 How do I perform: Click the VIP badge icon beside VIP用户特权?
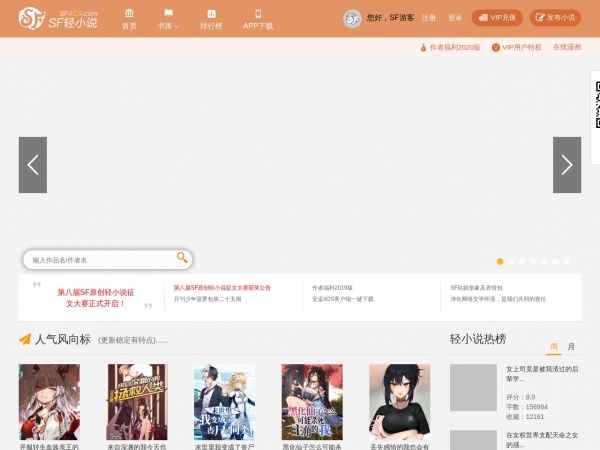(496, 47)
